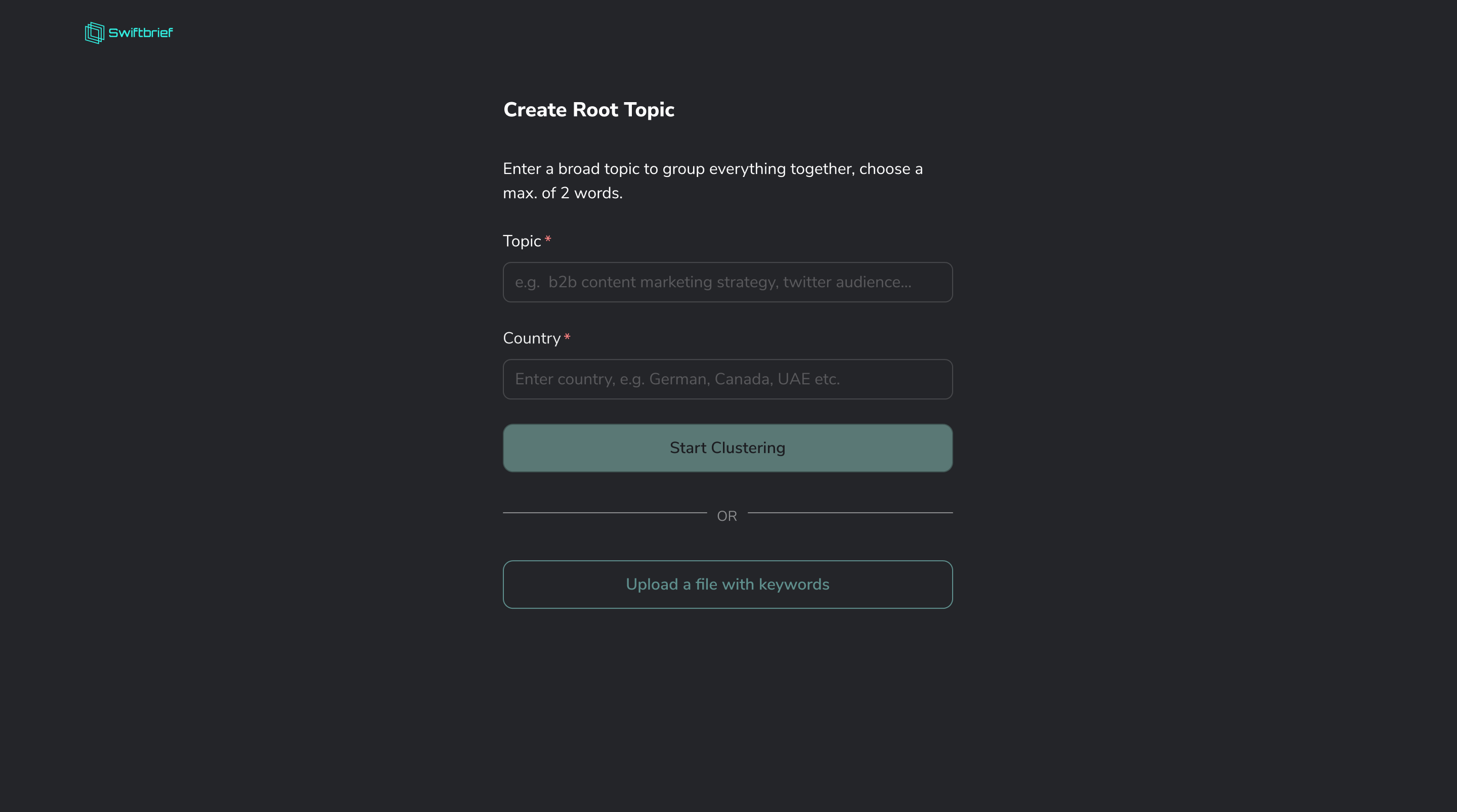The height and width of the screenshot is (812, 1457).
Task: Click the OR divider label
Action: [727, 516]
